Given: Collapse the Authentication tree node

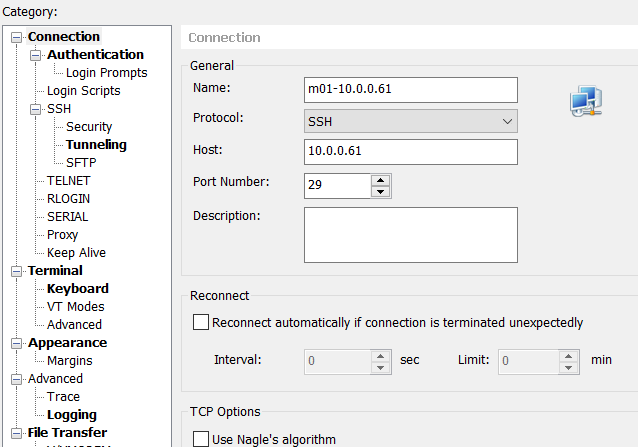Looking at the screenshot, I should pos(35,55).
